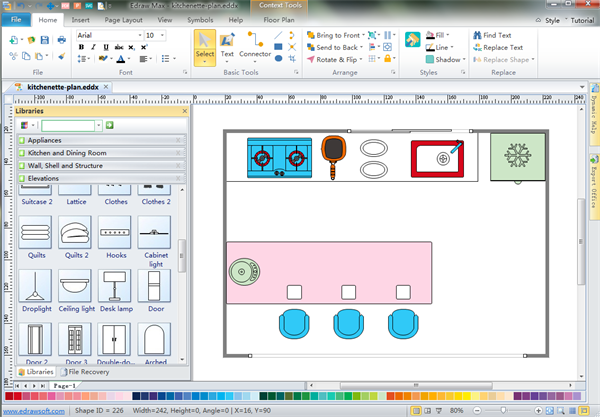Switch to the Page Layout tab

click(123, 20)
